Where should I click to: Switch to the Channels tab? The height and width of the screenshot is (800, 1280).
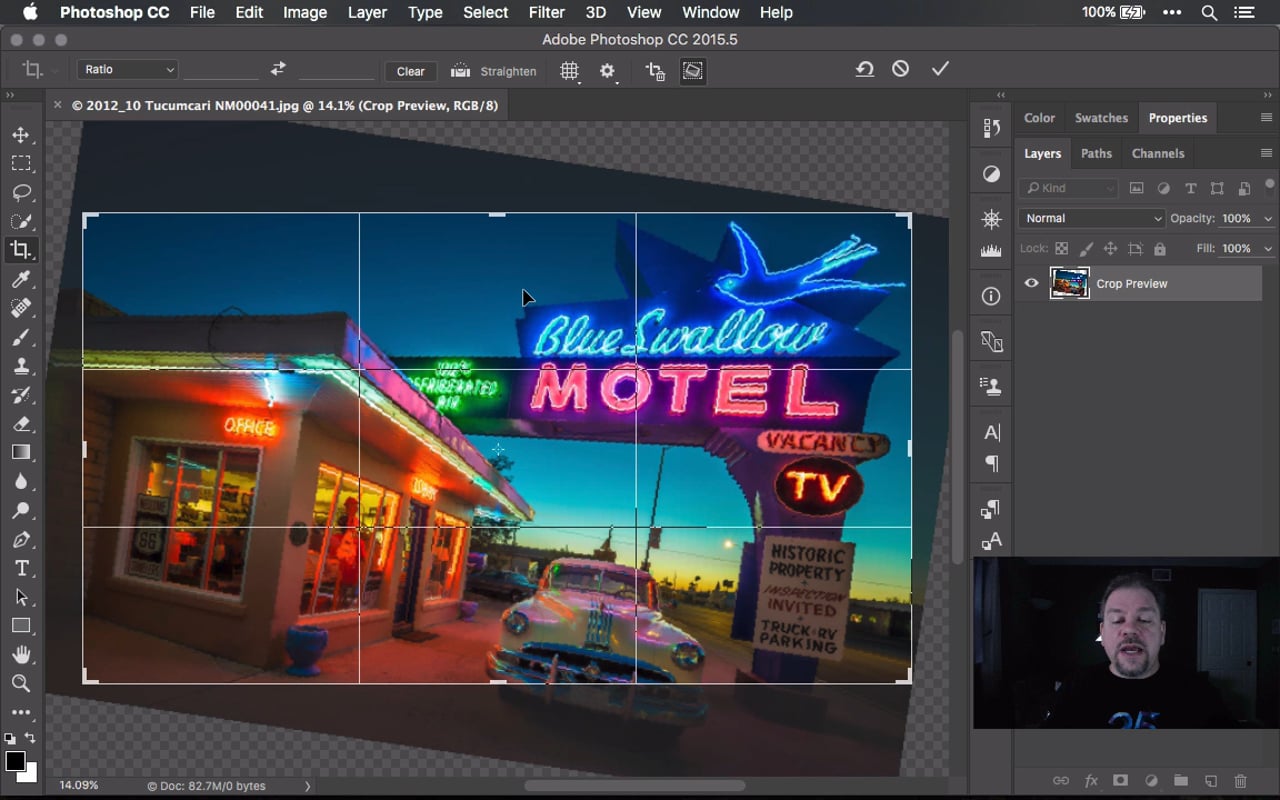click(x=1158, y=153)
